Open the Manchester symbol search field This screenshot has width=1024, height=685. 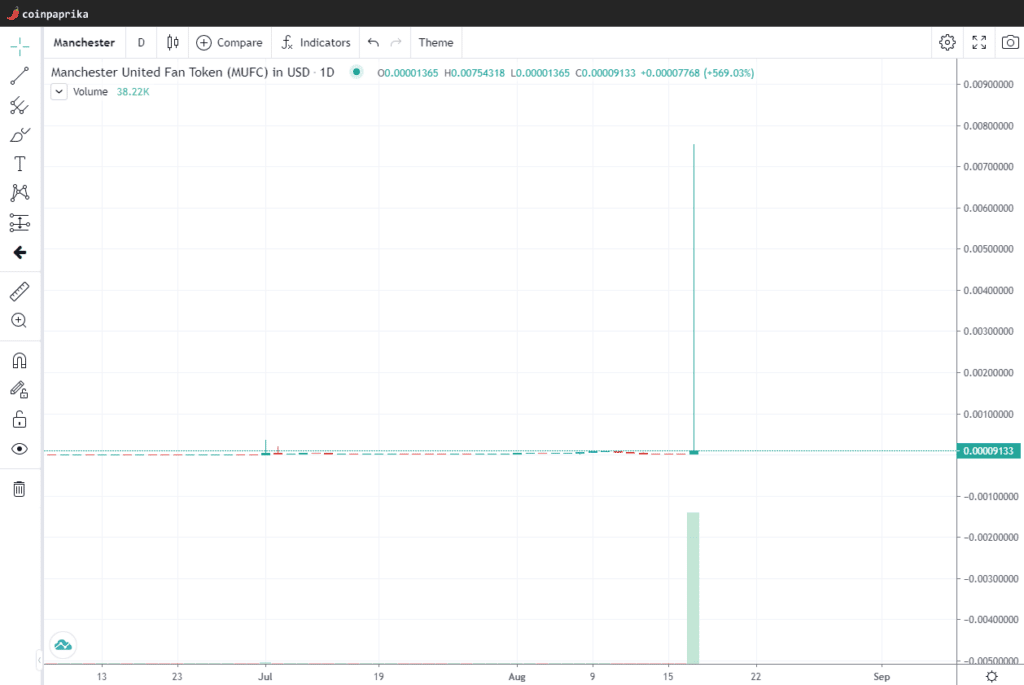click(84, 42)
